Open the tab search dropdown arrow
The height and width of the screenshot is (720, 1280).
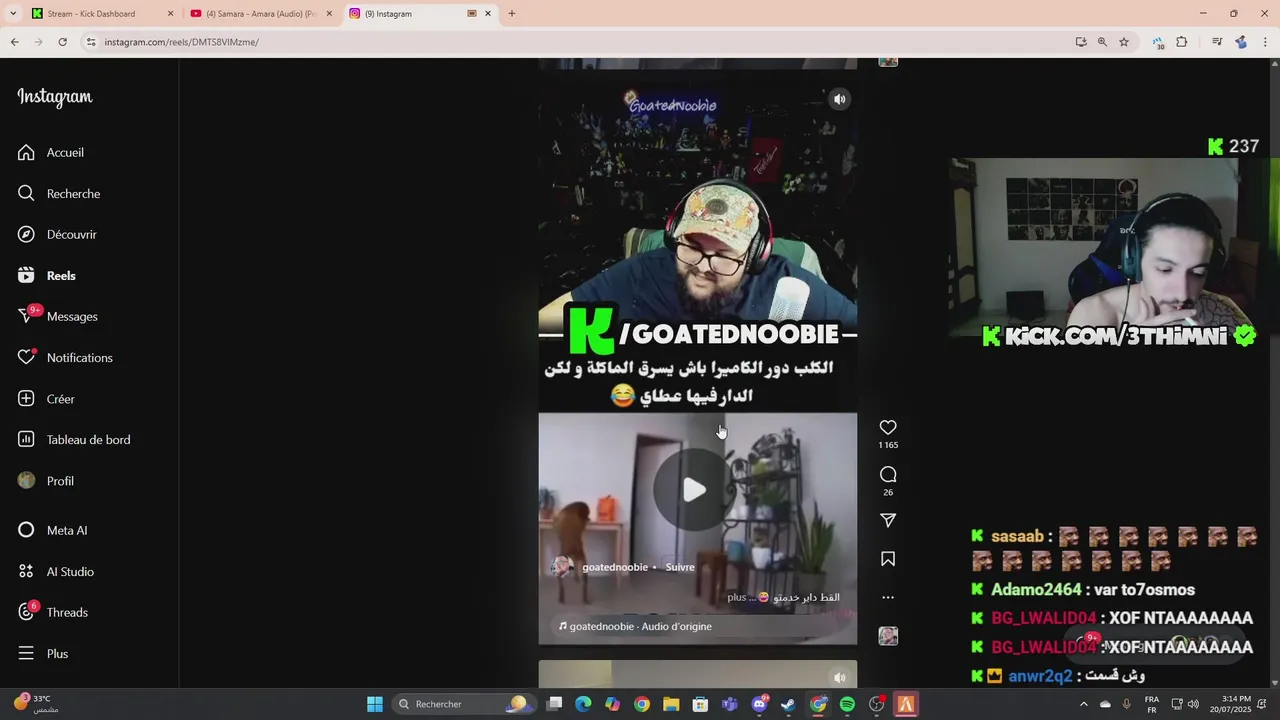pyautogui.click(x=11, y=14)
